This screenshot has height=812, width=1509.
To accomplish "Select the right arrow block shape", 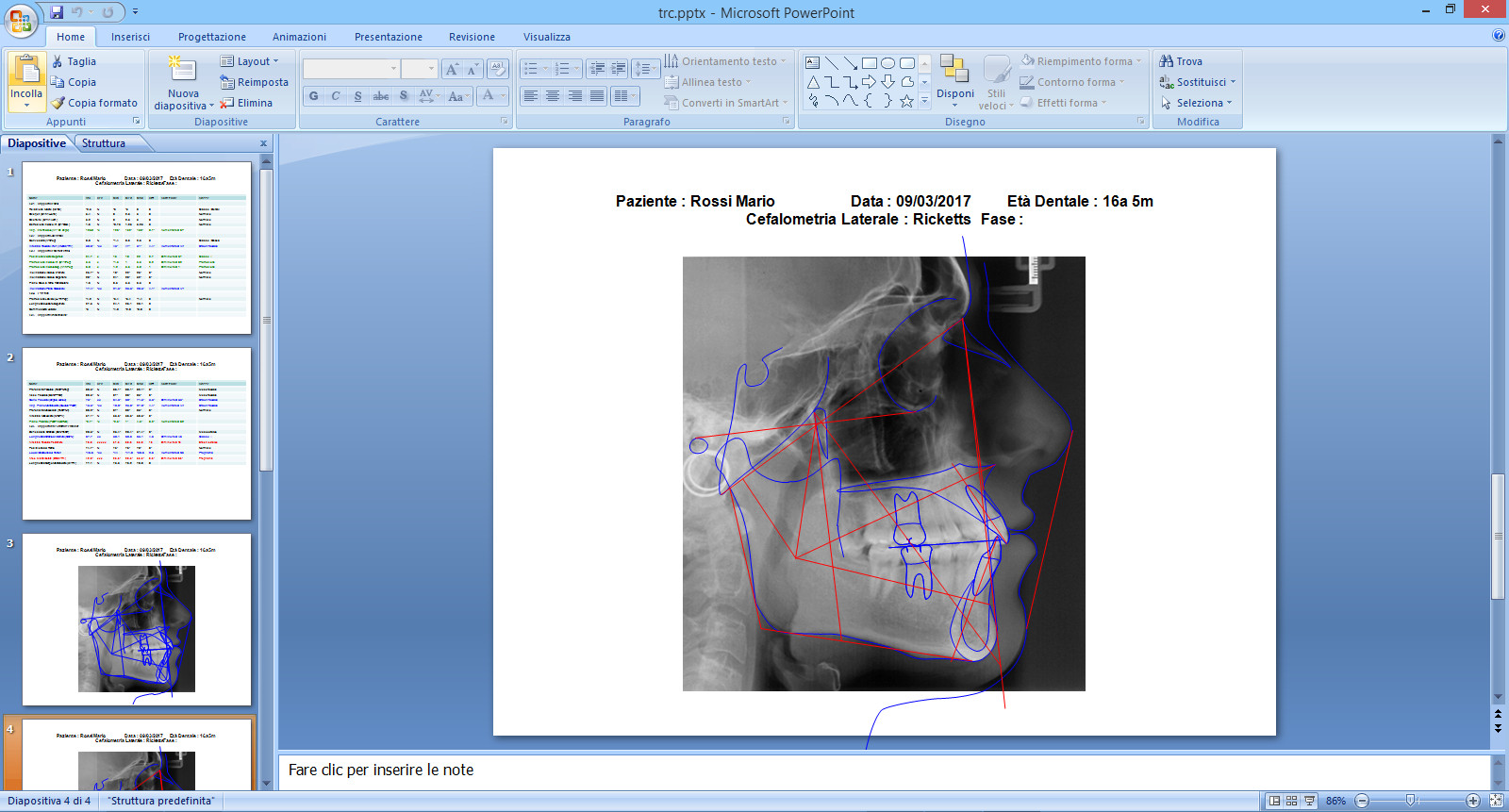I will 870,82.
